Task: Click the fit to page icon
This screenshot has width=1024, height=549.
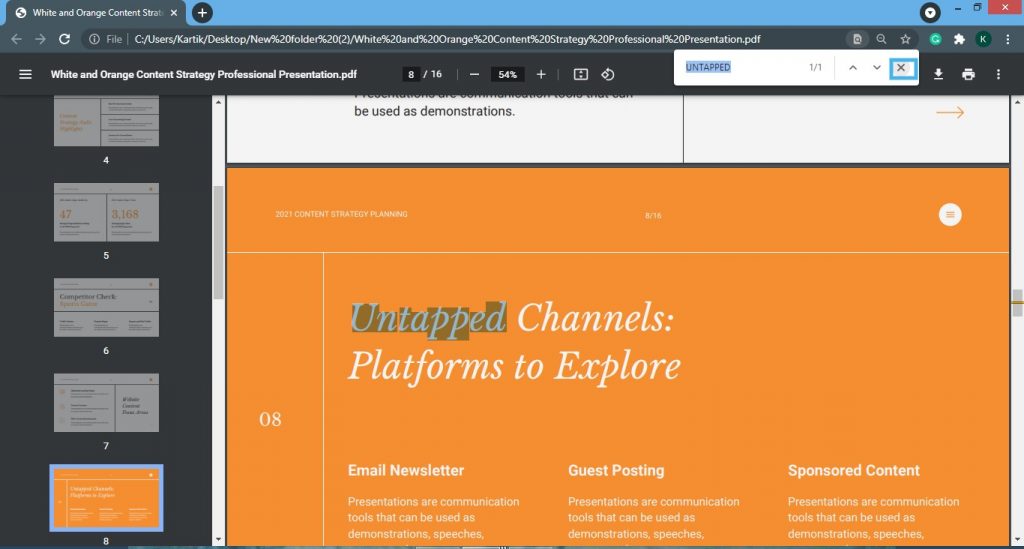Action: 581,74
